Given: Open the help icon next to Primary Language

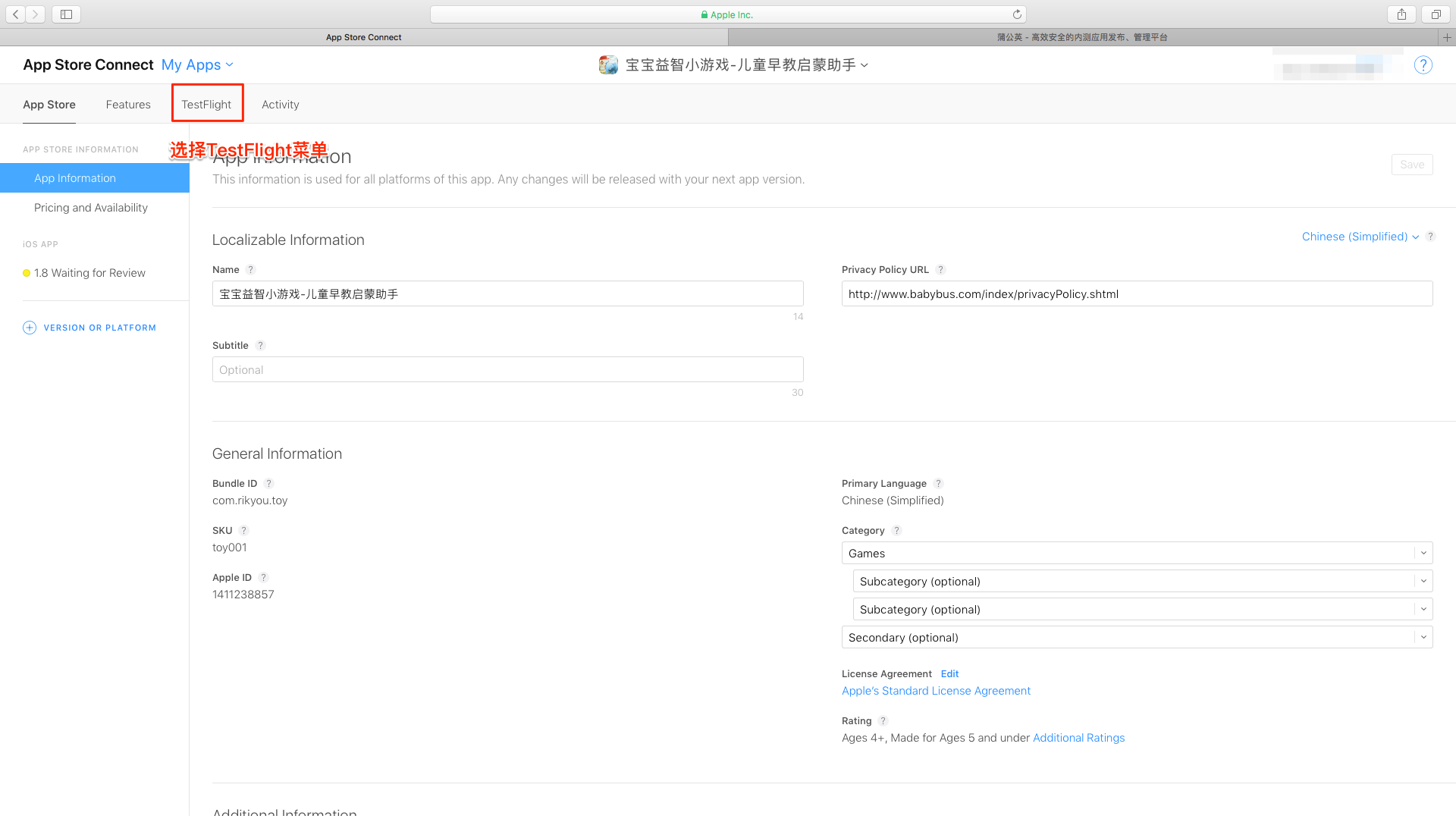Looking at the screenshot, I should [938, 484].
